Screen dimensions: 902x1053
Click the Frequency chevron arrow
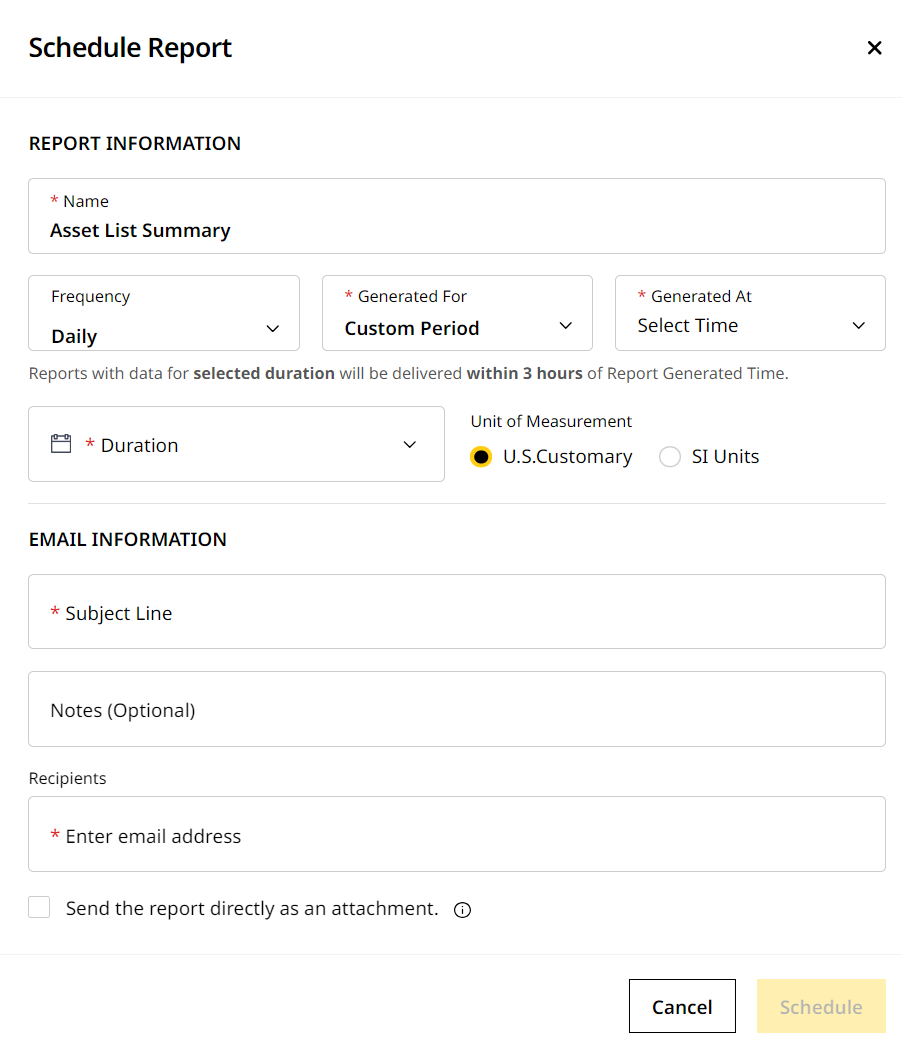(x=272, y=329)
